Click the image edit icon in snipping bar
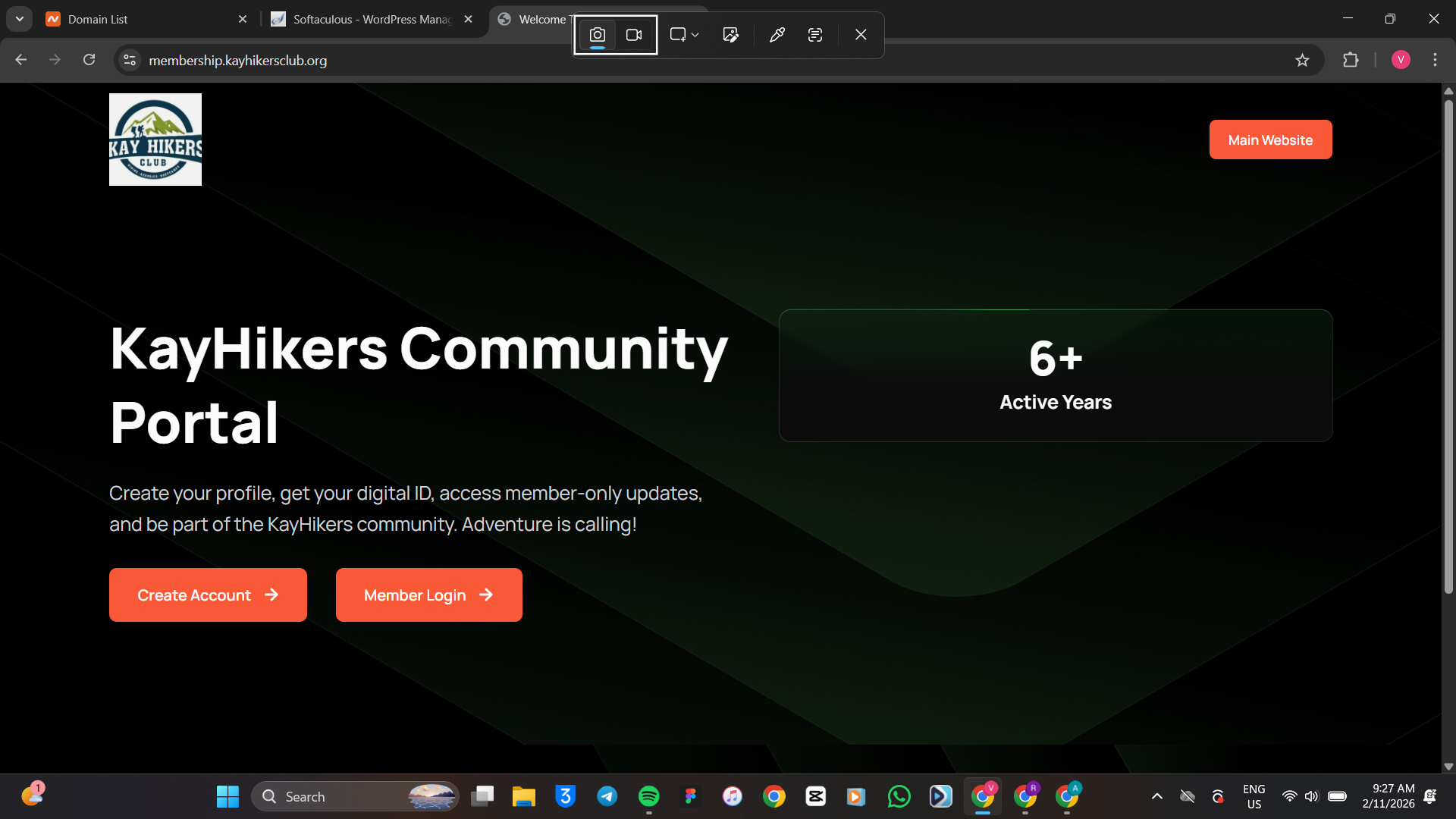1456x819 pixels. 731,35
